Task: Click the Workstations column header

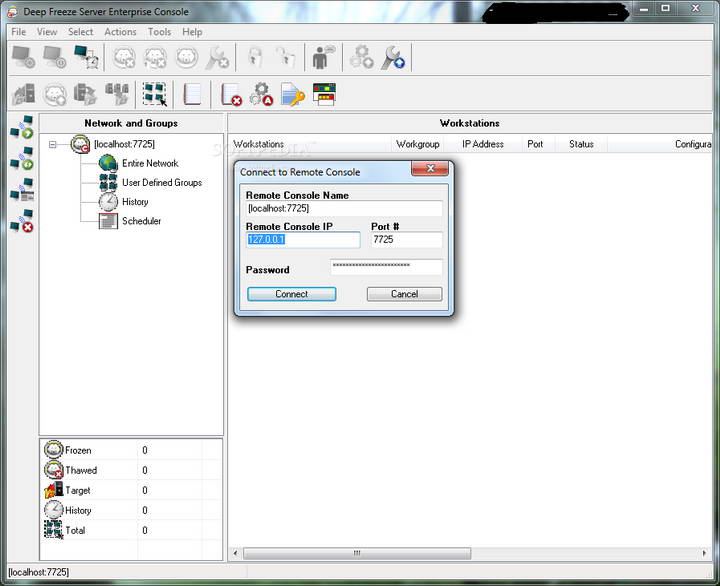Action: [x=309, y=144]
